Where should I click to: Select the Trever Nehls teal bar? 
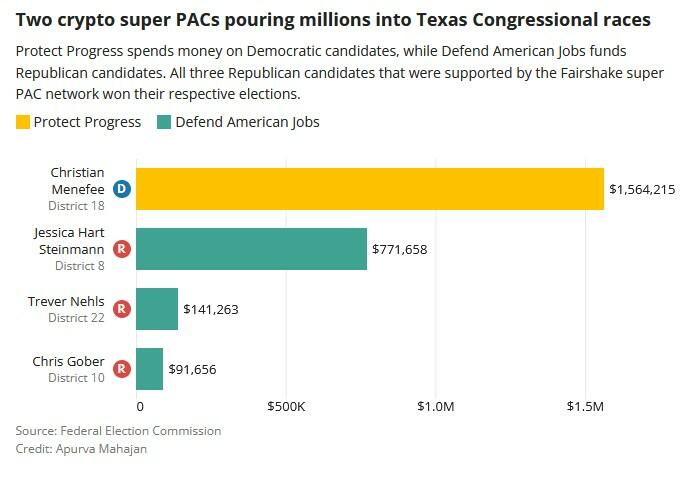(x=157, y=309)
